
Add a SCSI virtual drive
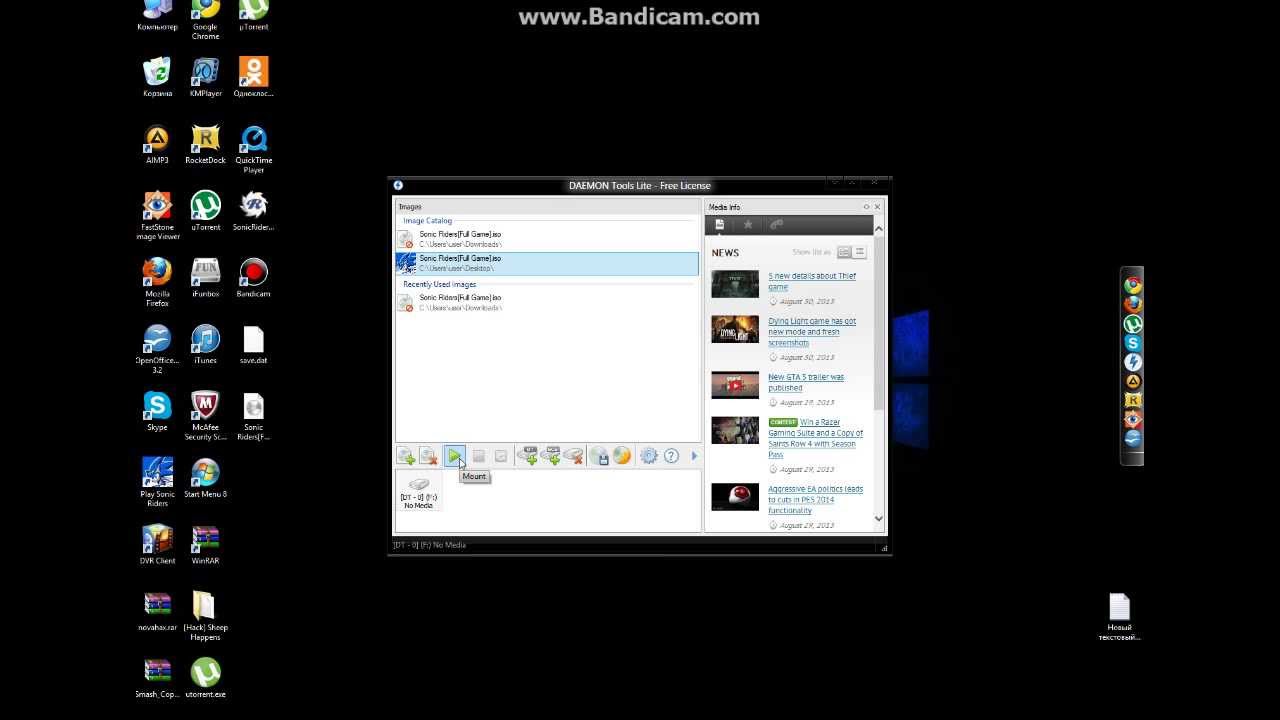(x=550, y=456)
